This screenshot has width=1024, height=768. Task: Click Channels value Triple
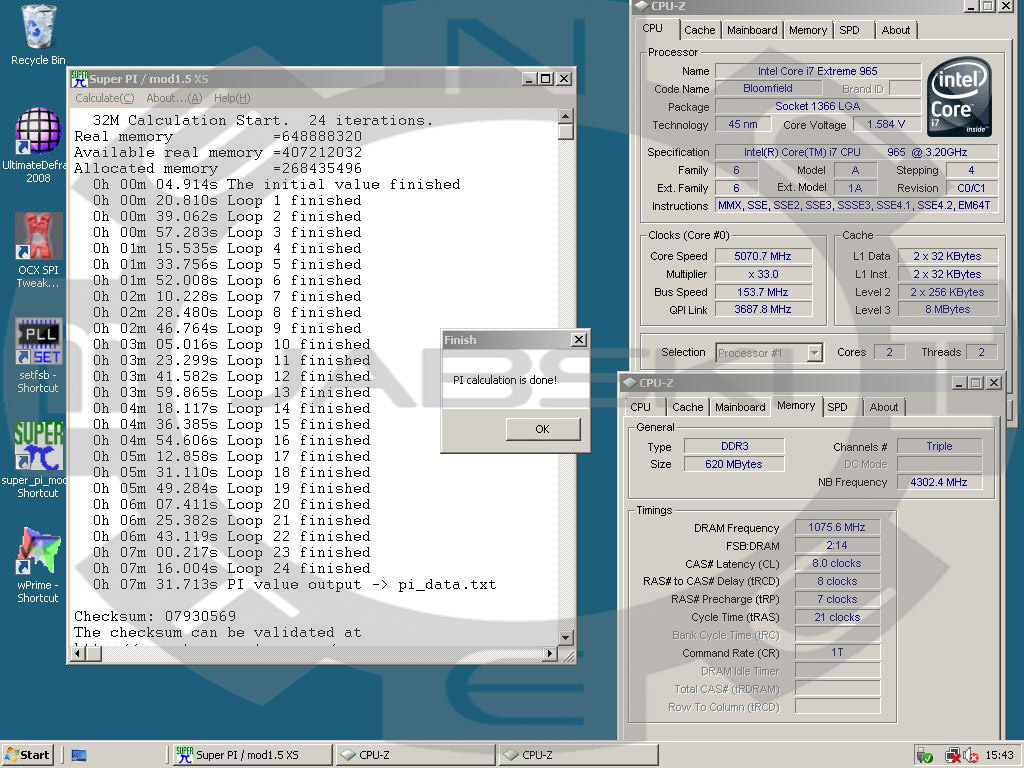[x=938, y=446]
